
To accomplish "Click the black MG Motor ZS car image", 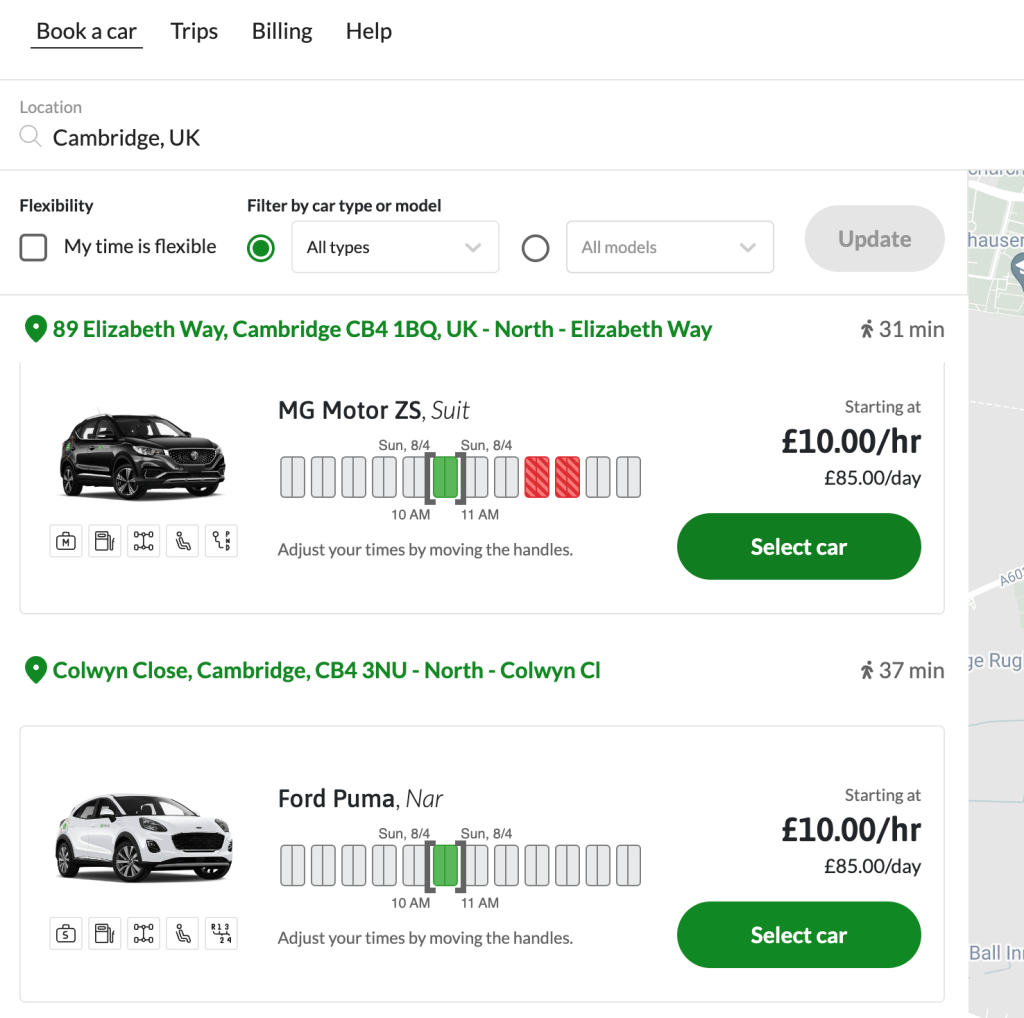I will click(x=142, y=455).
